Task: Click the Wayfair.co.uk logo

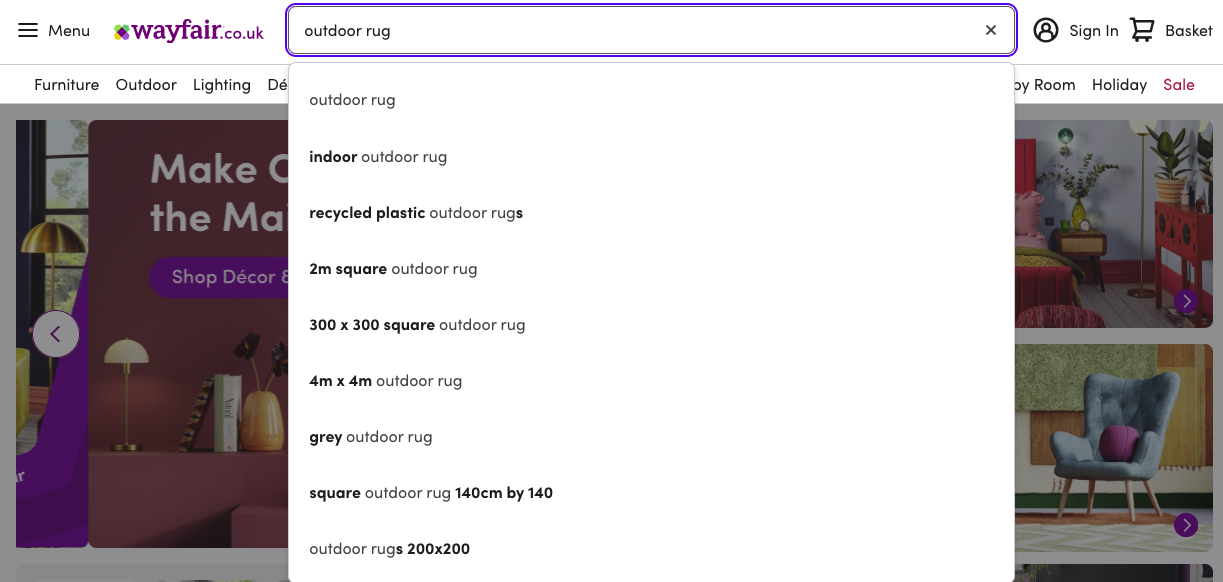Action: coord(186,30)
